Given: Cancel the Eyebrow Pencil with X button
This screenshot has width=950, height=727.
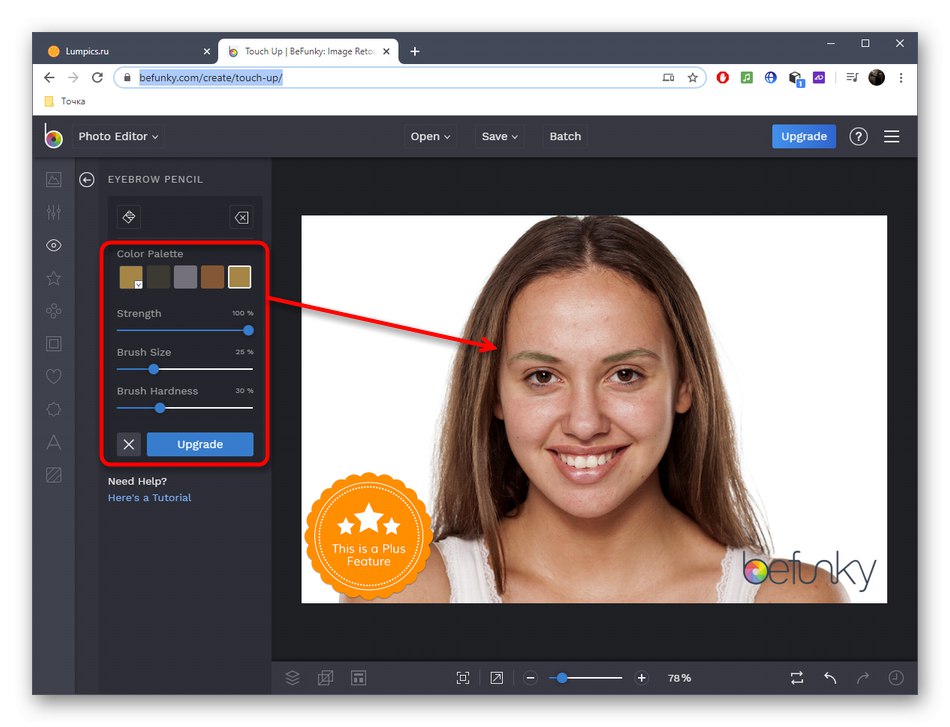Looking at the screenshot, I should [x=128, y=444].
